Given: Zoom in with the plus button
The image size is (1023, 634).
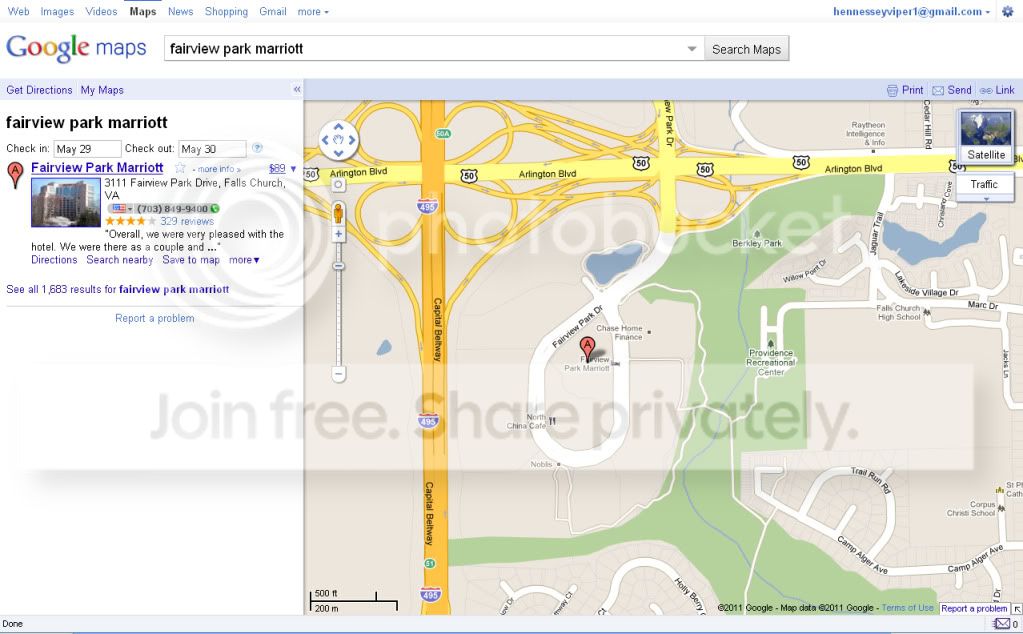Looking at the screenshot, I should [338, 234].
